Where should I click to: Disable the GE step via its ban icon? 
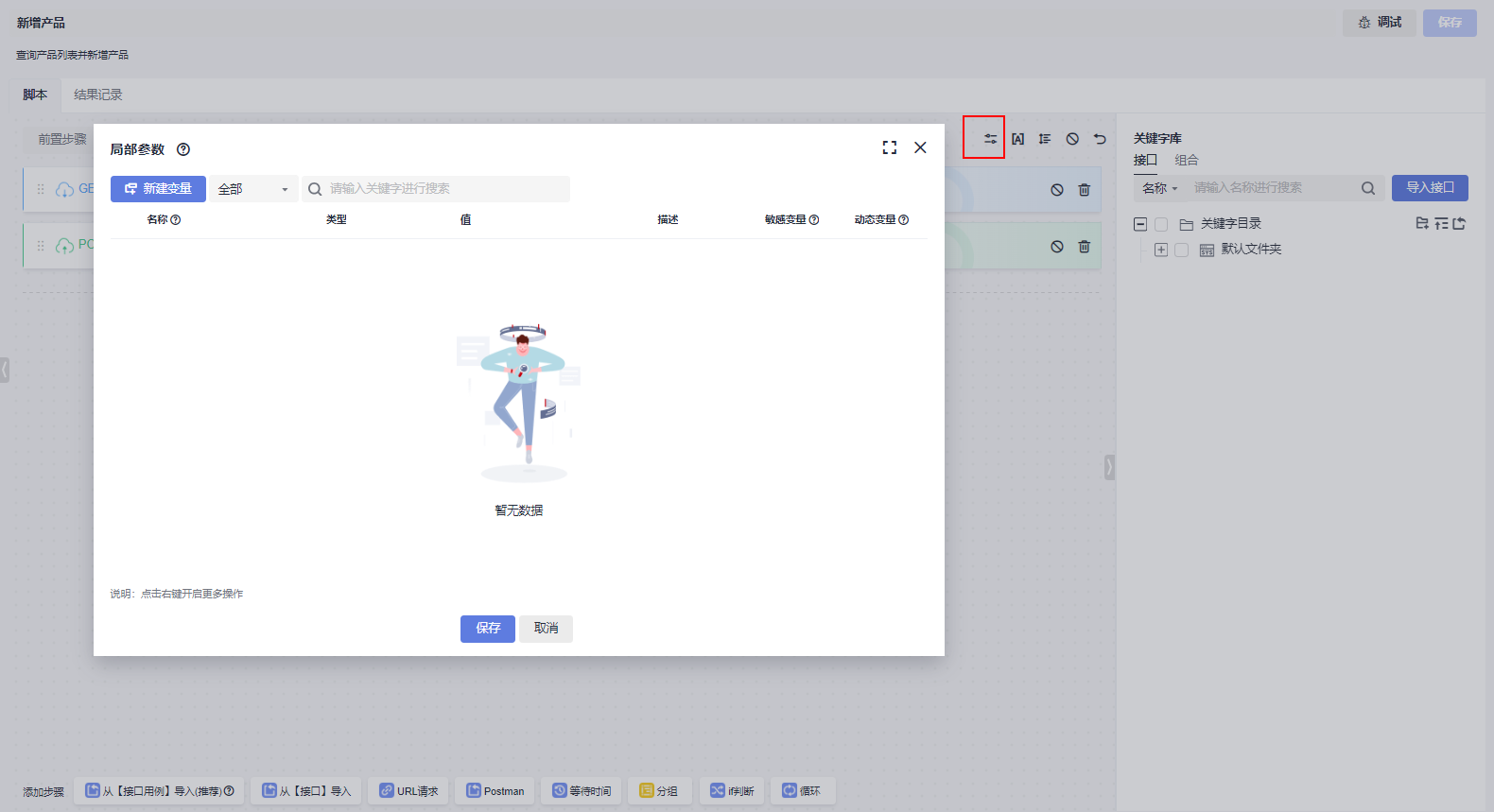point(1057,190)
